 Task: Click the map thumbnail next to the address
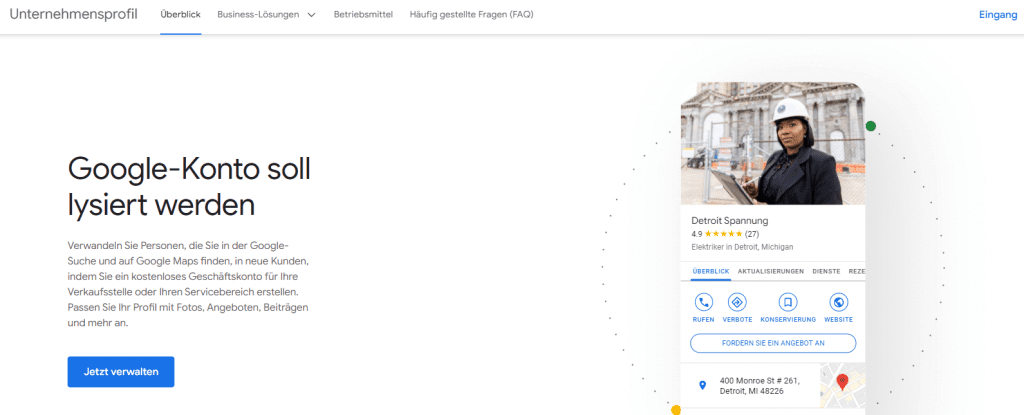[x=843, y=386]
